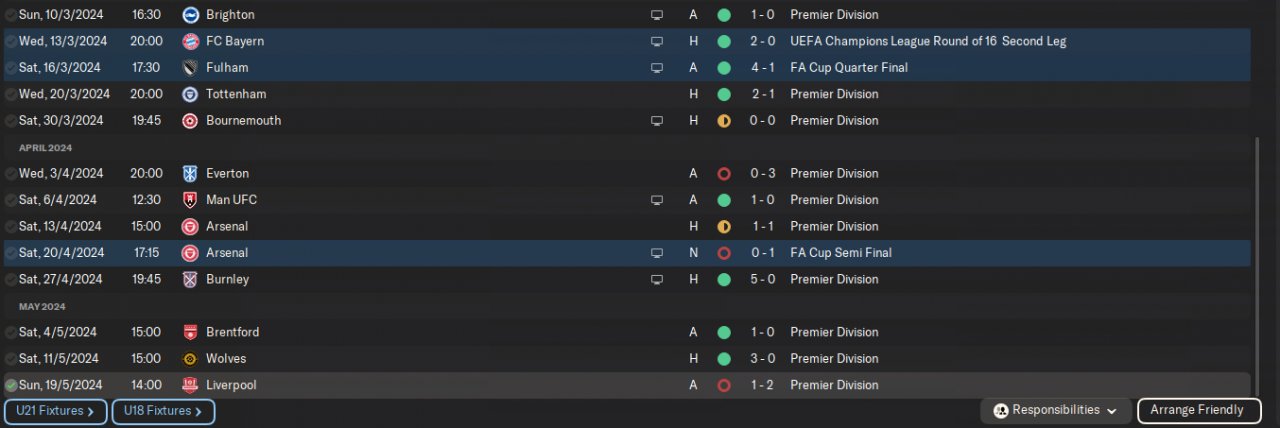Open the Responsibilities dropdown
The height and width of the screenshot is (428, 1280).
(x=1057, y=411)
